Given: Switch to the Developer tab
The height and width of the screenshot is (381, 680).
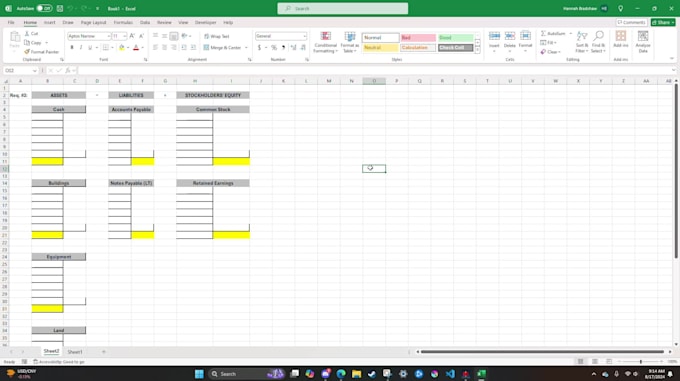Looking at the screenshot, I should pyautogui.click(x=206, y=23).
